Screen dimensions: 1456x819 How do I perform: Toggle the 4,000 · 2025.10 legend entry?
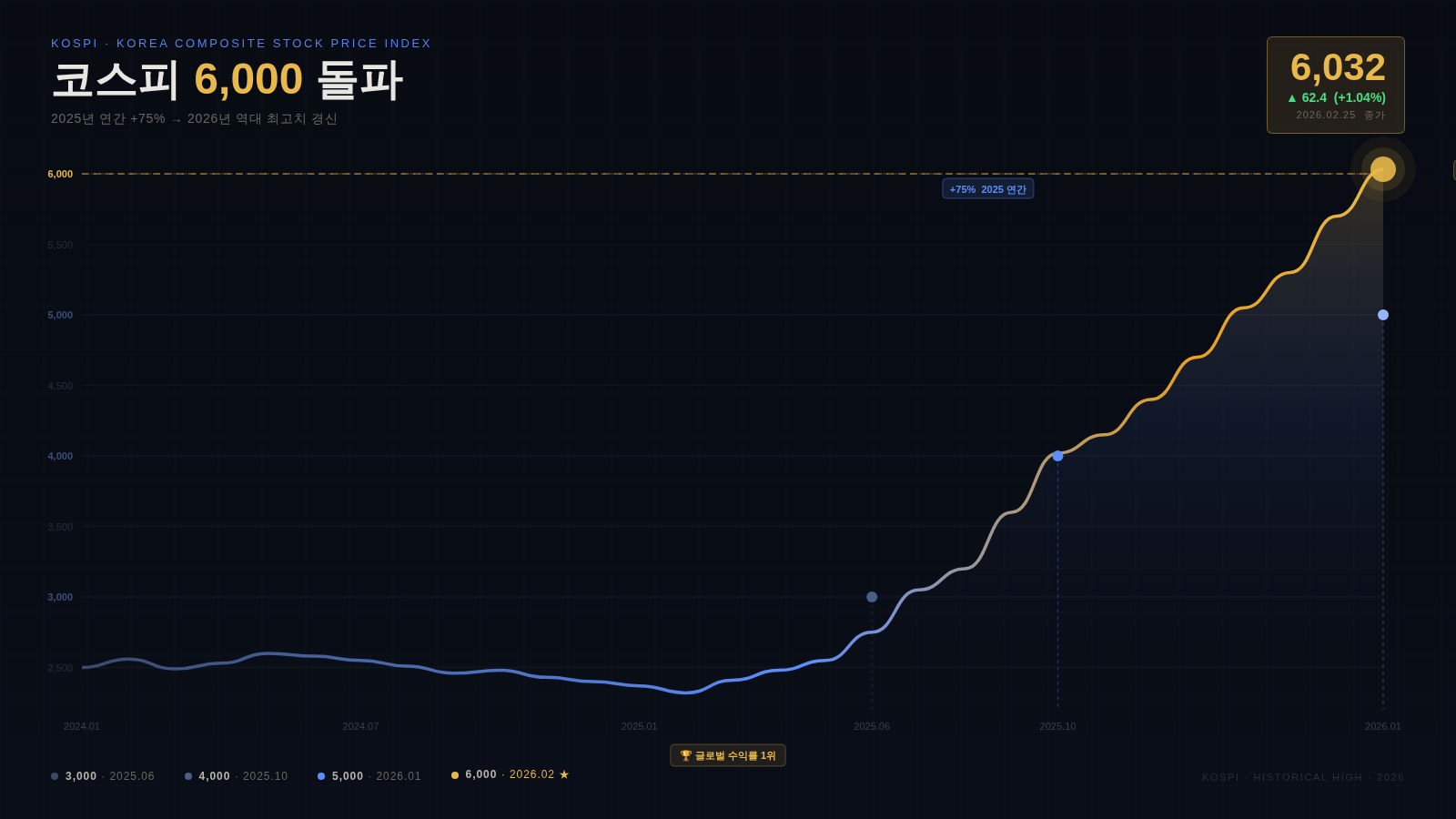(x=237, y=776)
